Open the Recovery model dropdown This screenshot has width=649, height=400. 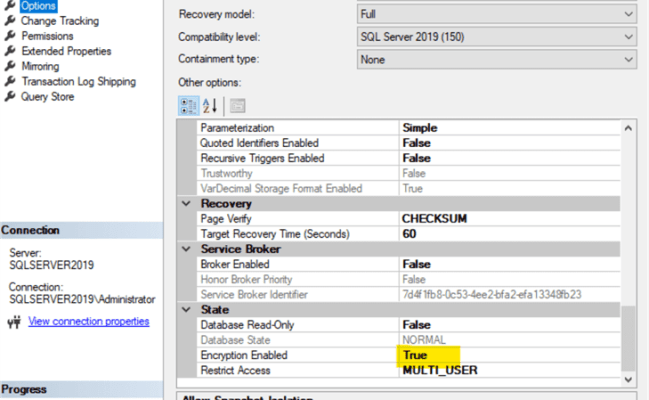tap(497, 14)
